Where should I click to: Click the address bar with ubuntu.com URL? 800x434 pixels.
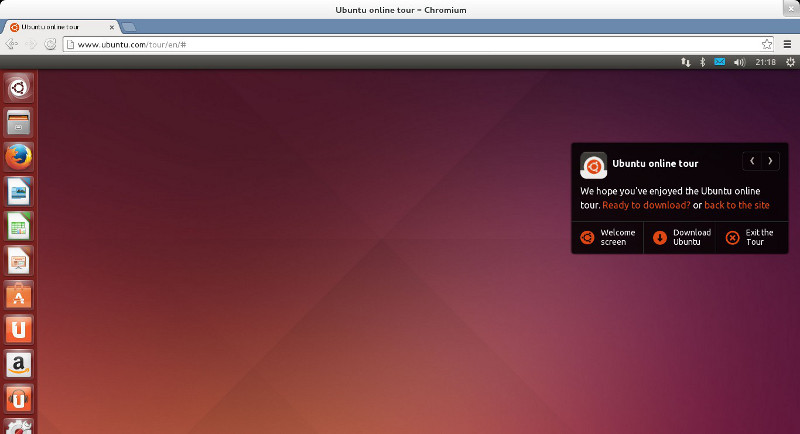point(418,44)
